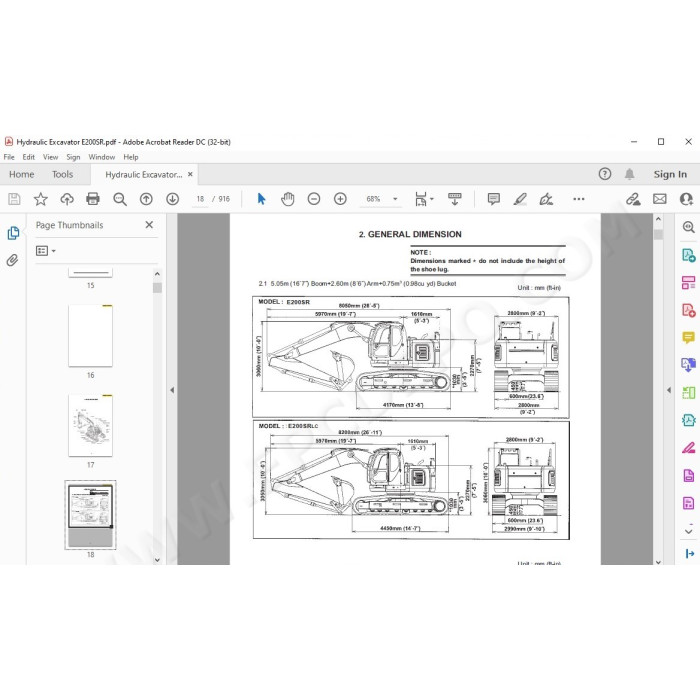
Task: Open the Window menu
Action: click(102, 157)
